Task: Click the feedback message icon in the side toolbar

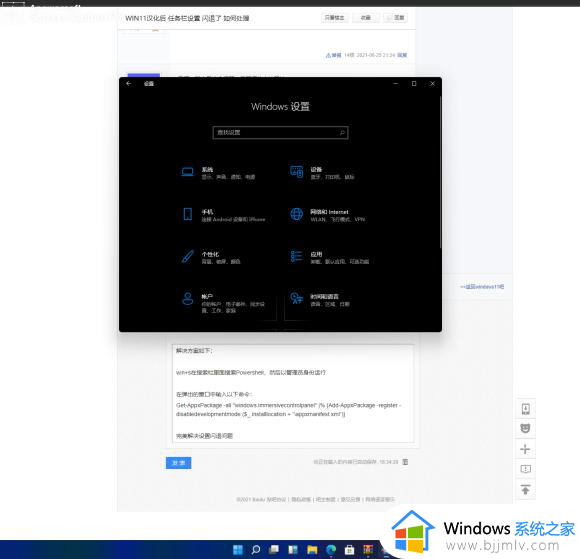Action: point(526,469)
